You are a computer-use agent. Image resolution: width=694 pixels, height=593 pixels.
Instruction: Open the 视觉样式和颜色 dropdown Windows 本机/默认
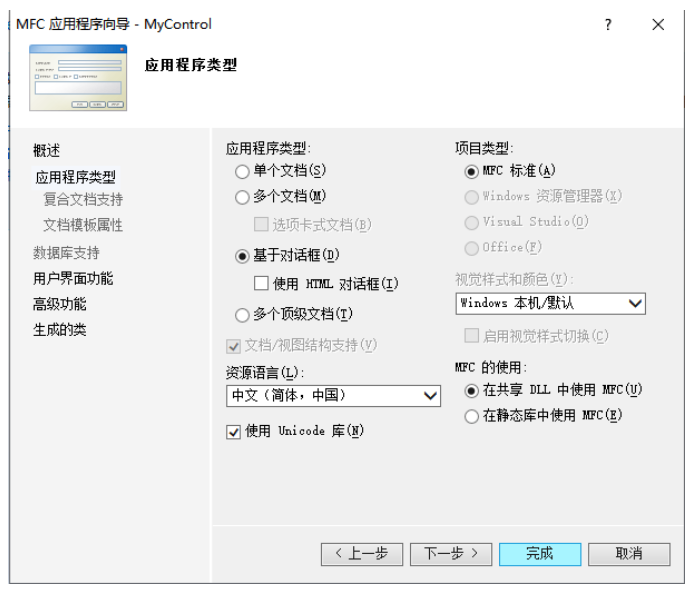click(x=551, y=304)
